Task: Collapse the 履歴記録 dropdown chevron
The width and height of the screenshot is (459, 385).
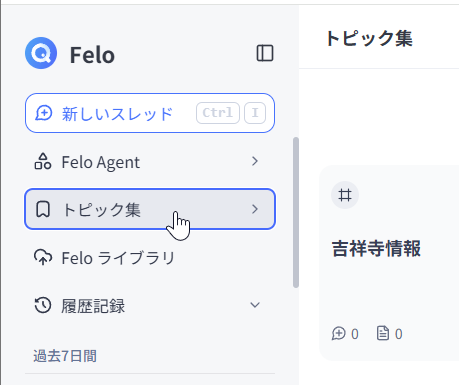Action: pyautogui.click(x=255, y=305)
